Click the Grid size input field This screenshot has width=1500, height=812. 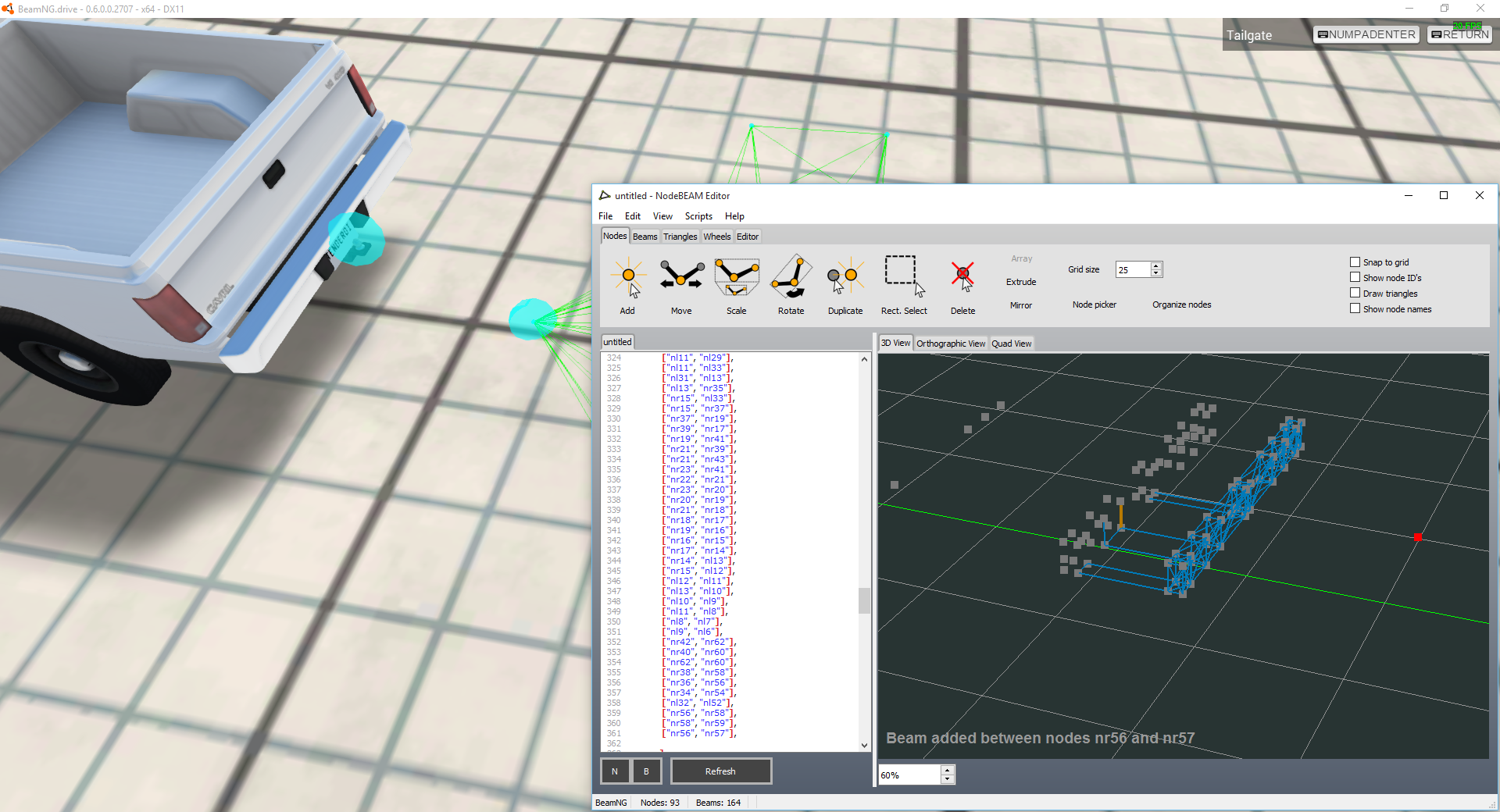[1133, 269]
